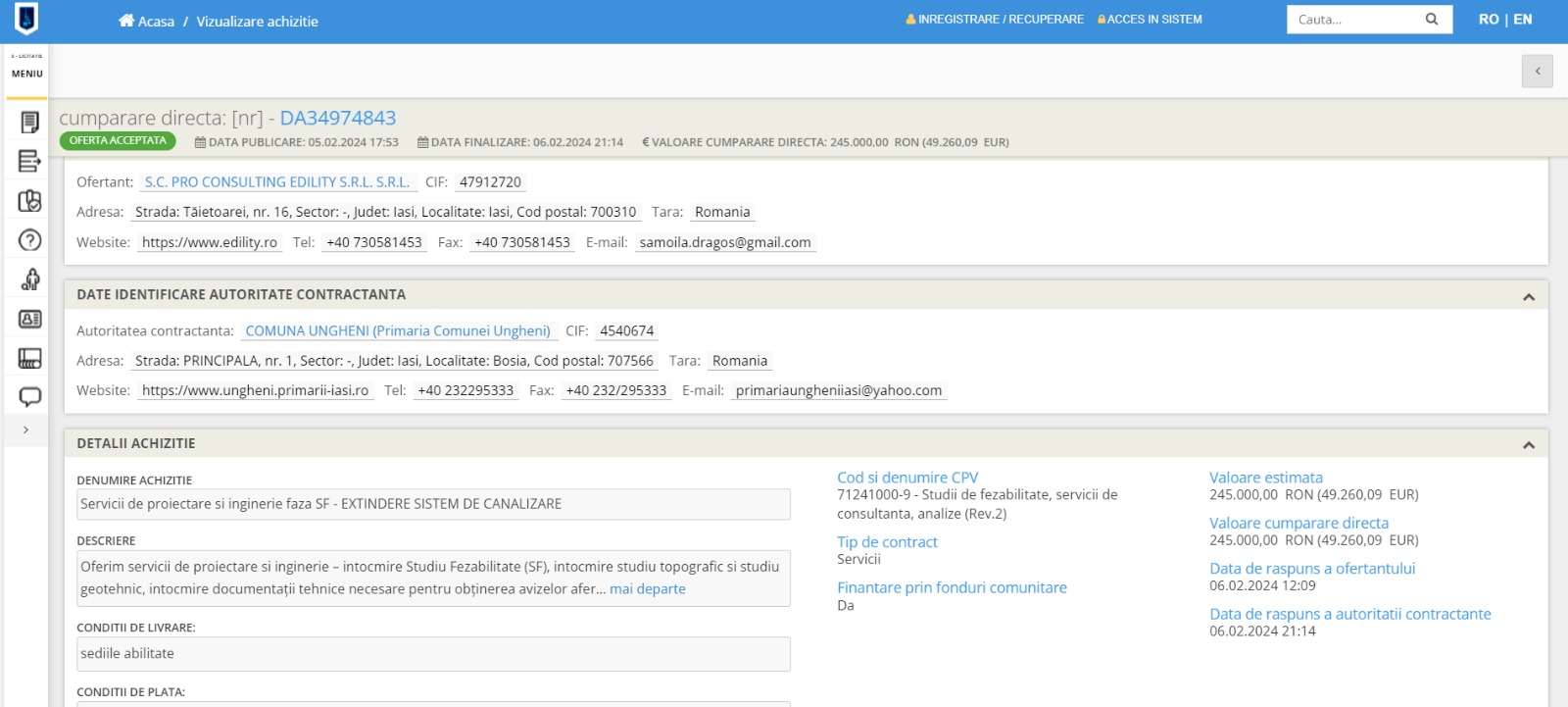
Task: Select authority Fax +40 232/295333
Action: click(x=616, y=390)
